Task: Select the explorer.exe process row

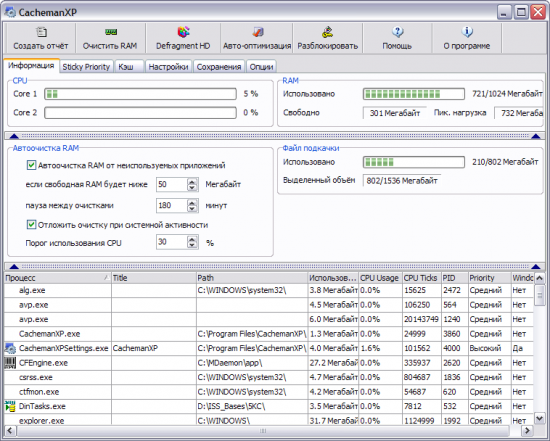Action: 269,420
